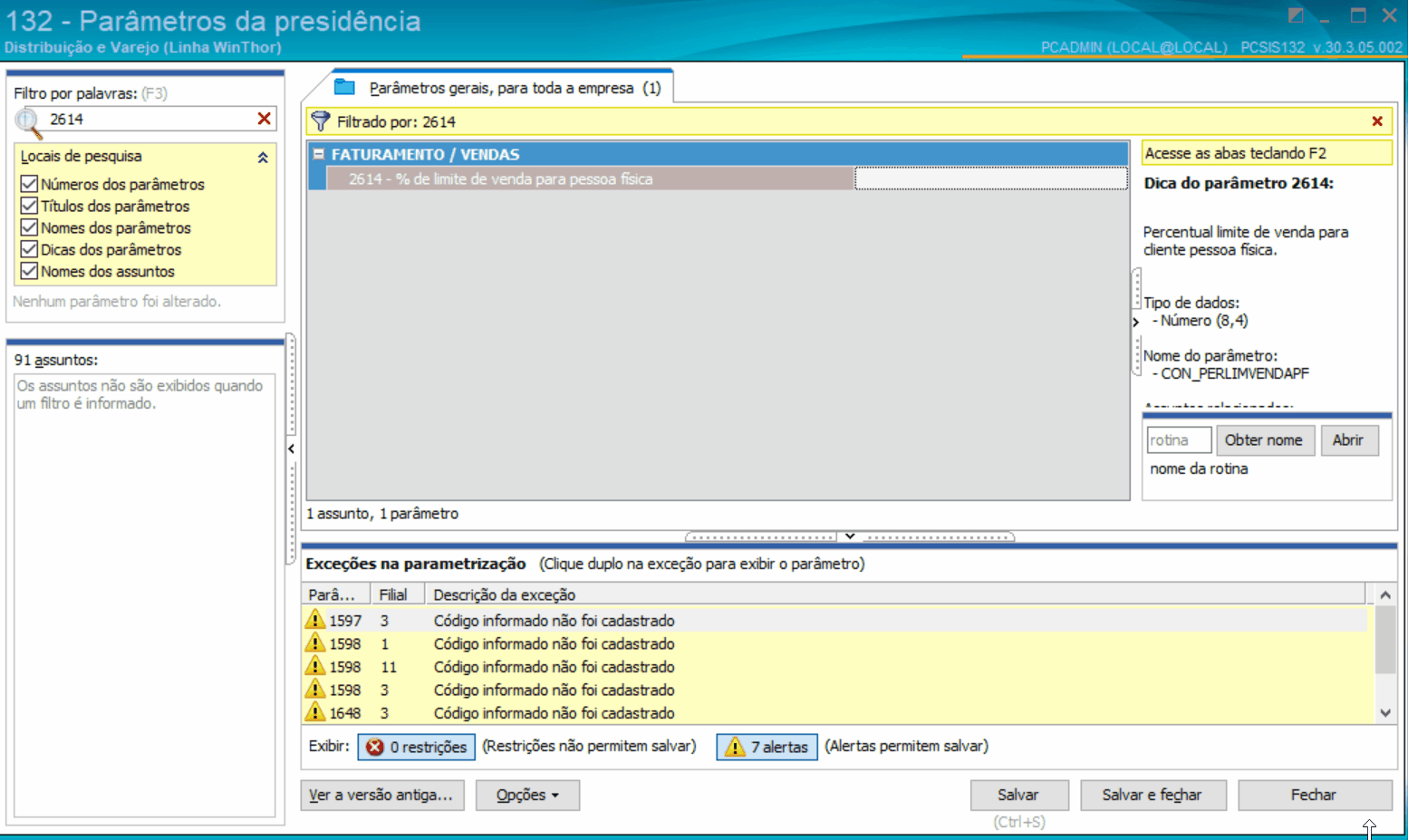Toggle Dicas dos parâmetros checkbox
Viewport: 1408px width, 840px height.
pos(29,249)
